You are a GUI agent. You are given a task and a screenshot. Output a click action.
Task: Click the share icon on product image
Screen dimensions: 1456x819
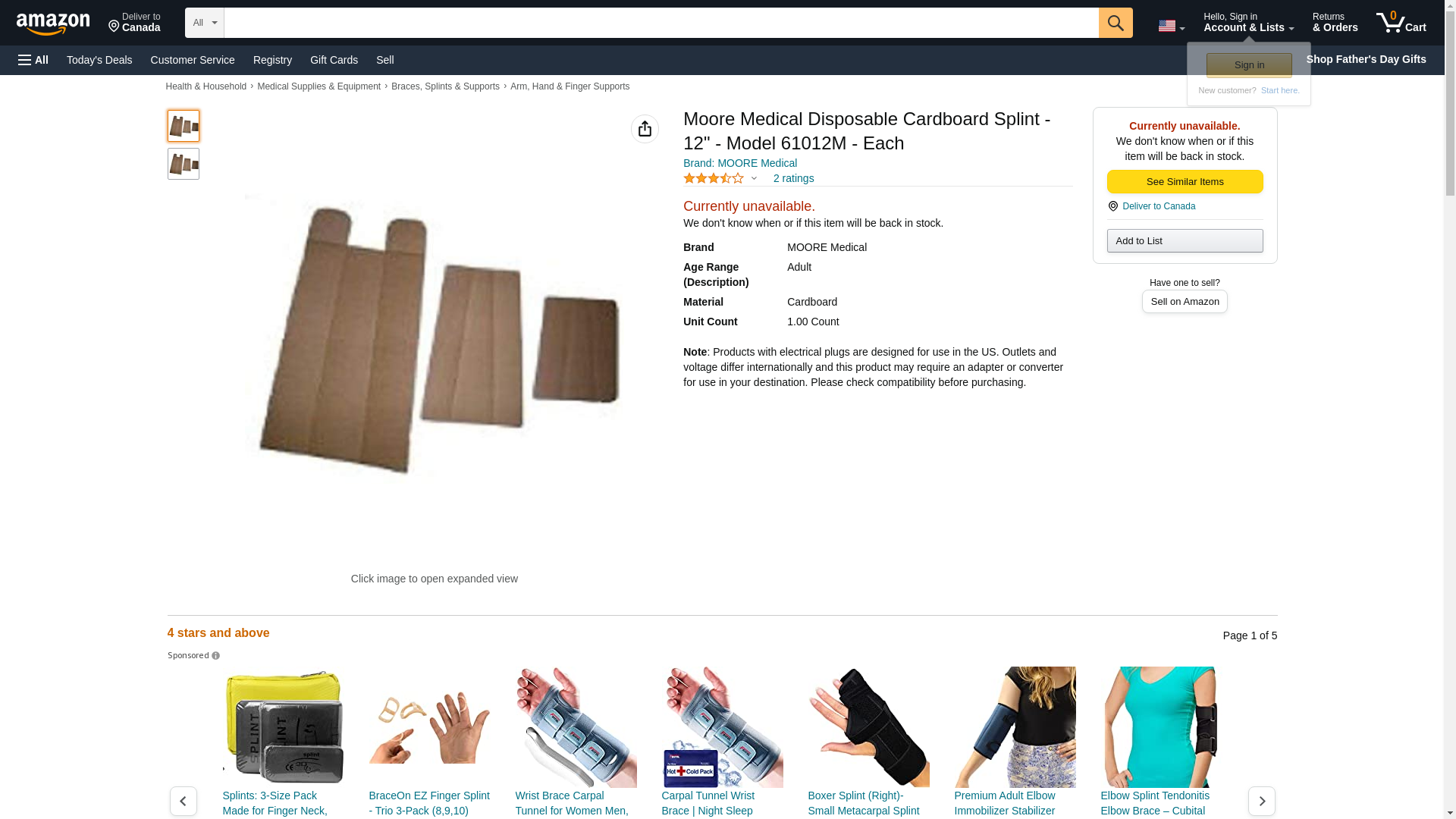click(x=645, y=129)
